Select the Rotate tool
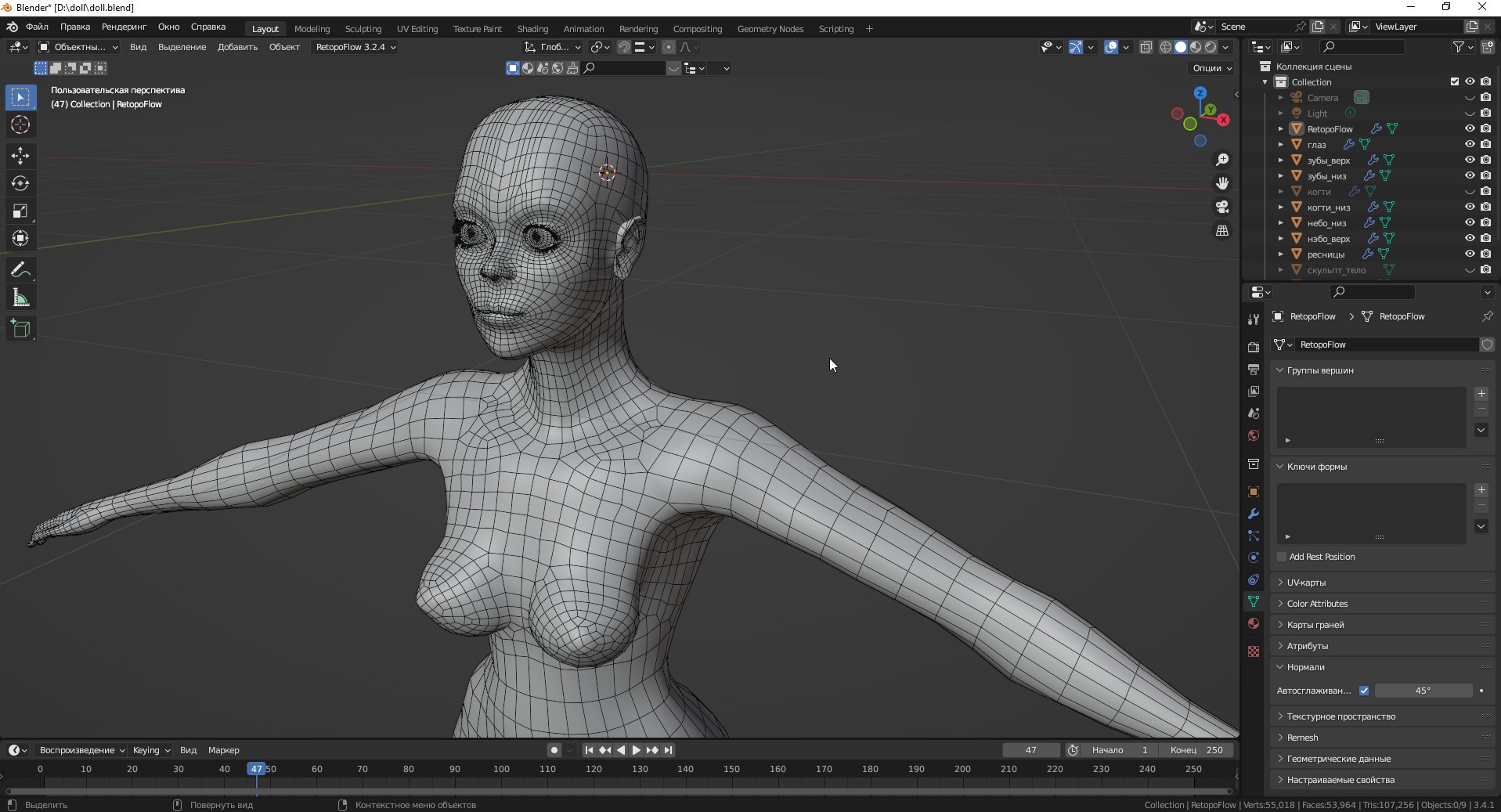Screen dimensions: 1501x812 [20, 183]
